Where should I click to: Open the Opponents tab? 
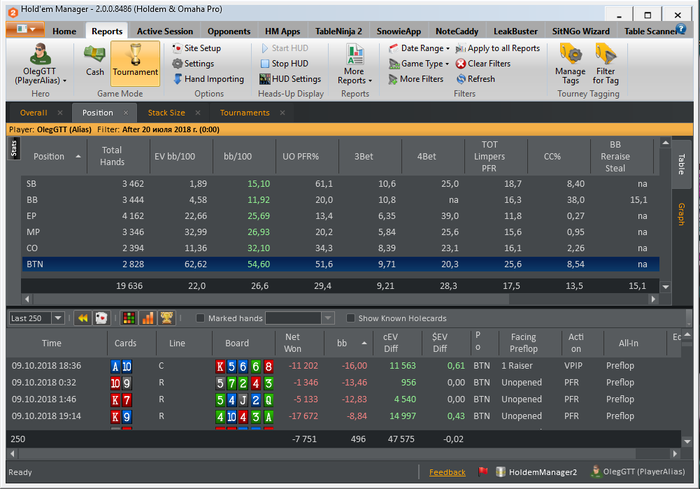pyautogui.click(x=229, y=31)
